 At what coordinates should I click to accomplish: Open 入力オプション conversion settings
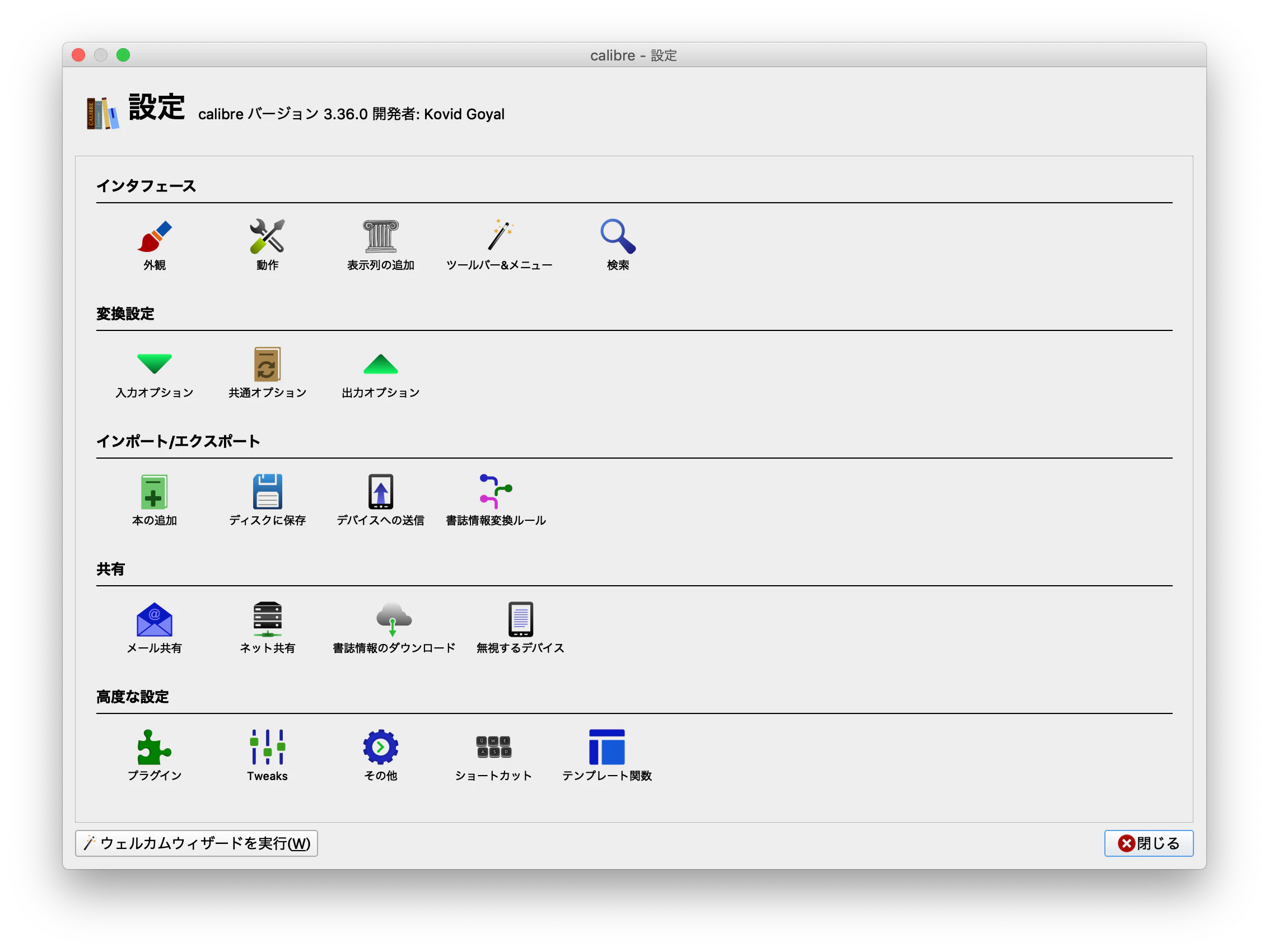click(x=155, y=373)
